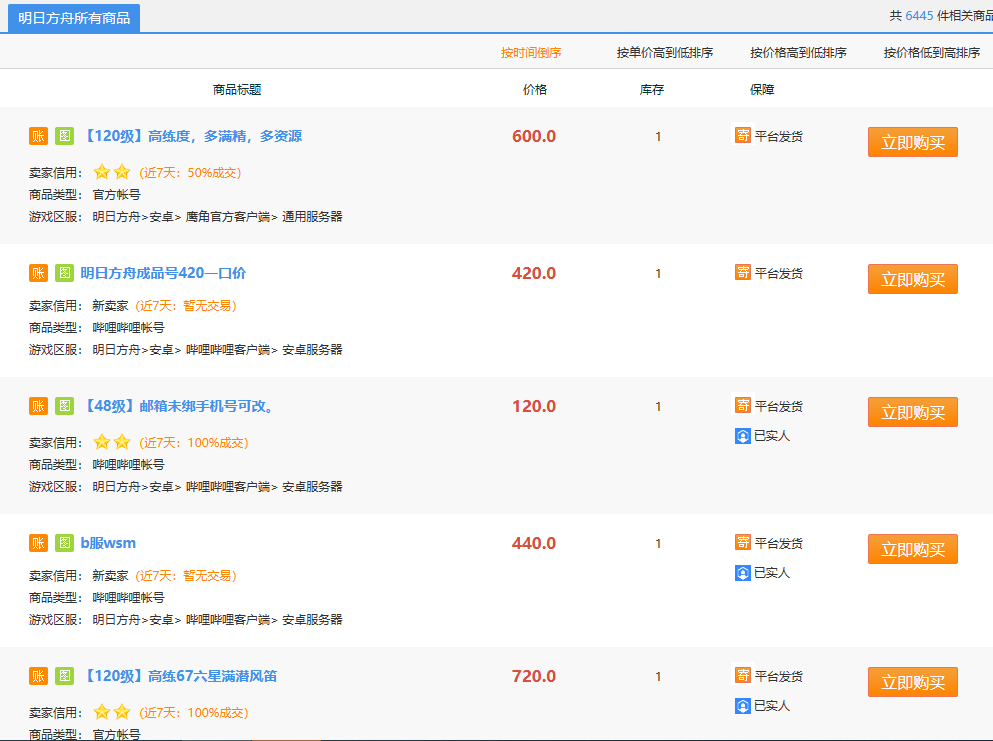Click the 账 icon next to b服wsm

pos(37,541)
